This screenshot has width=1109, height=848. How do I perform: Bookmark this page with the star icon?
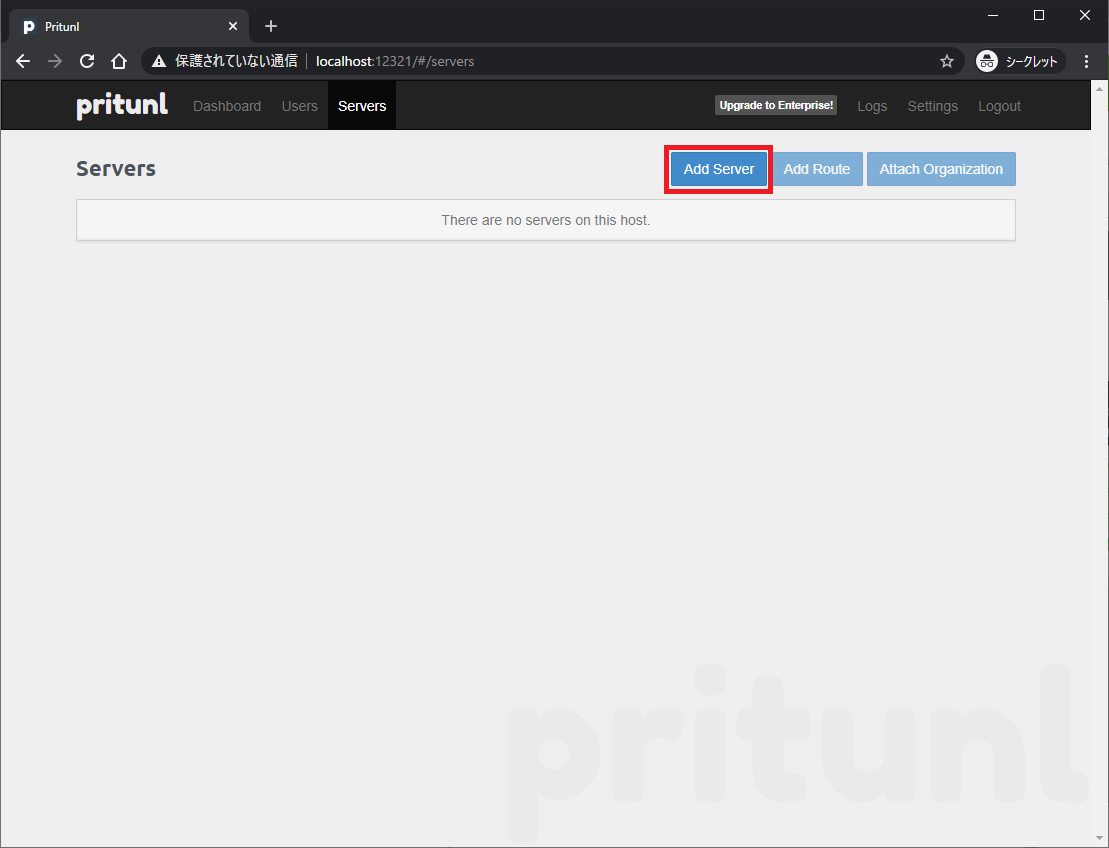pyautogui.click(x=947, y=62)
